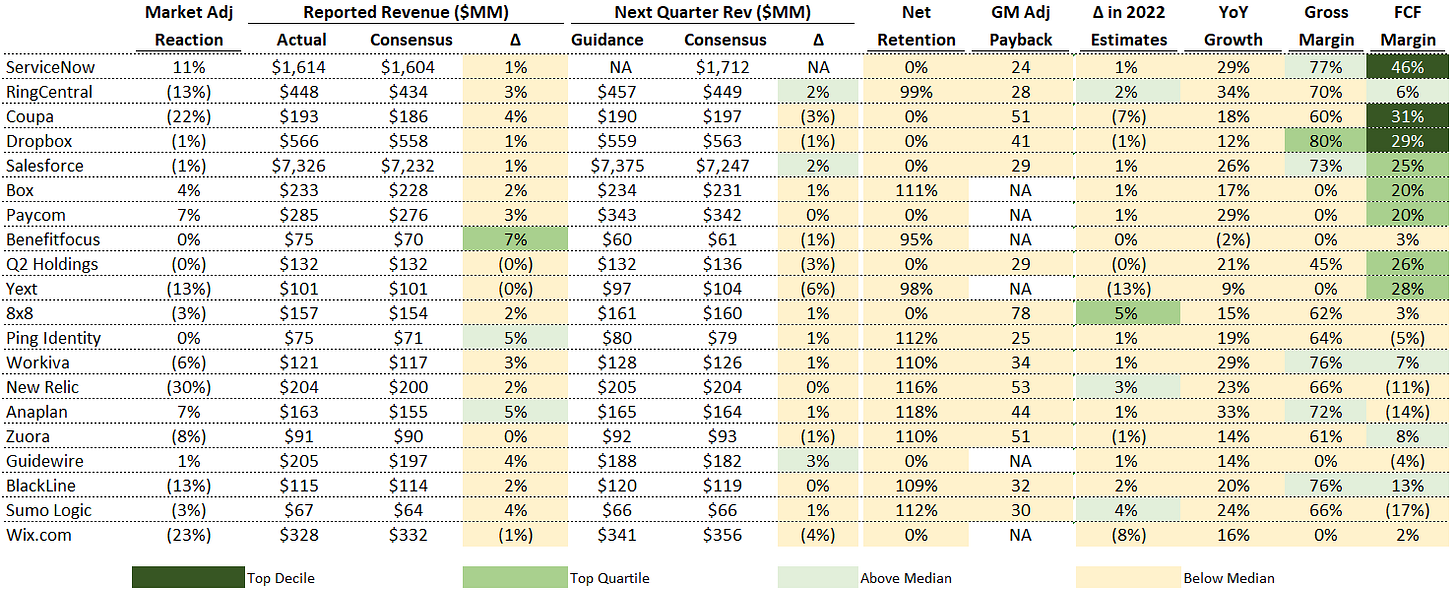
Task: Select the Coupa company name cell
Action: point(28,116)
